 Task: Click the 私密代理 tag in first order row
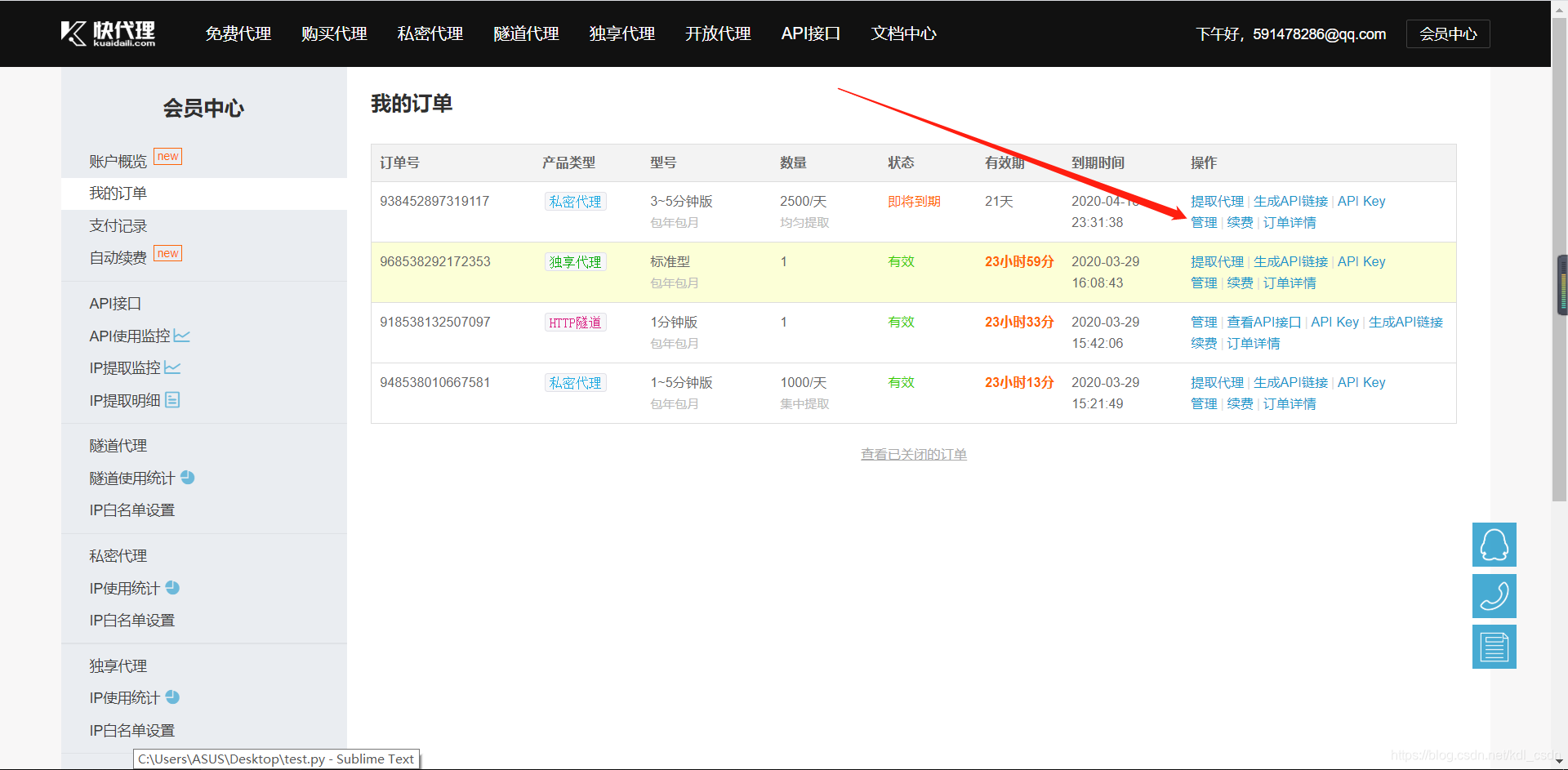tap(575, 201)
